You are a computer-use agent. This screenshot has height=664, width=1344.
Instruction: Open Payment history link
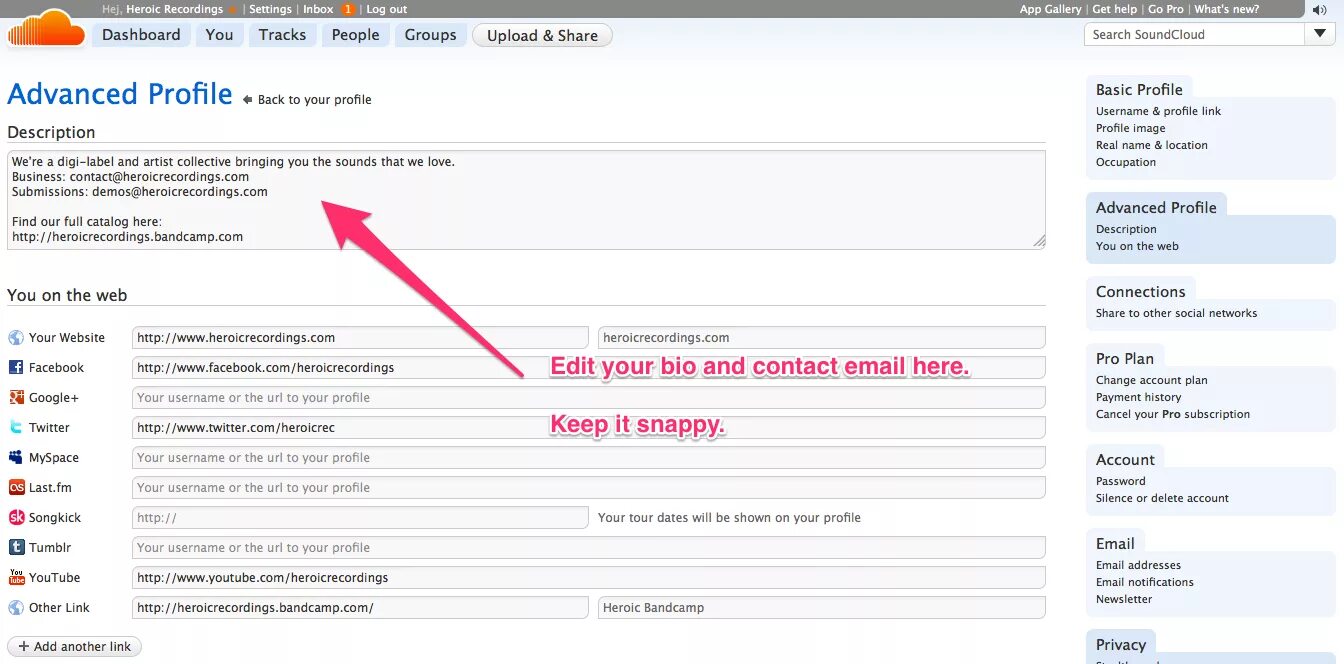click(1138, 397)
